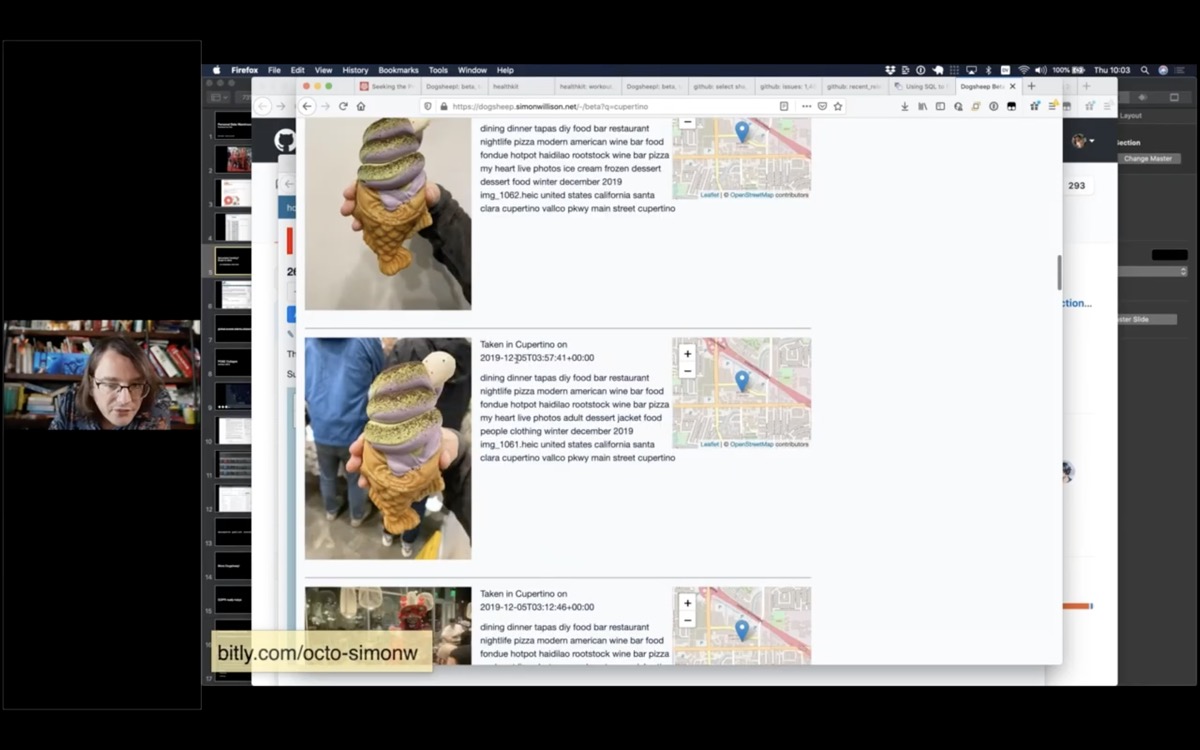Zoom in on the img_1061 map

pyautogui.click(x=687, y=354)
